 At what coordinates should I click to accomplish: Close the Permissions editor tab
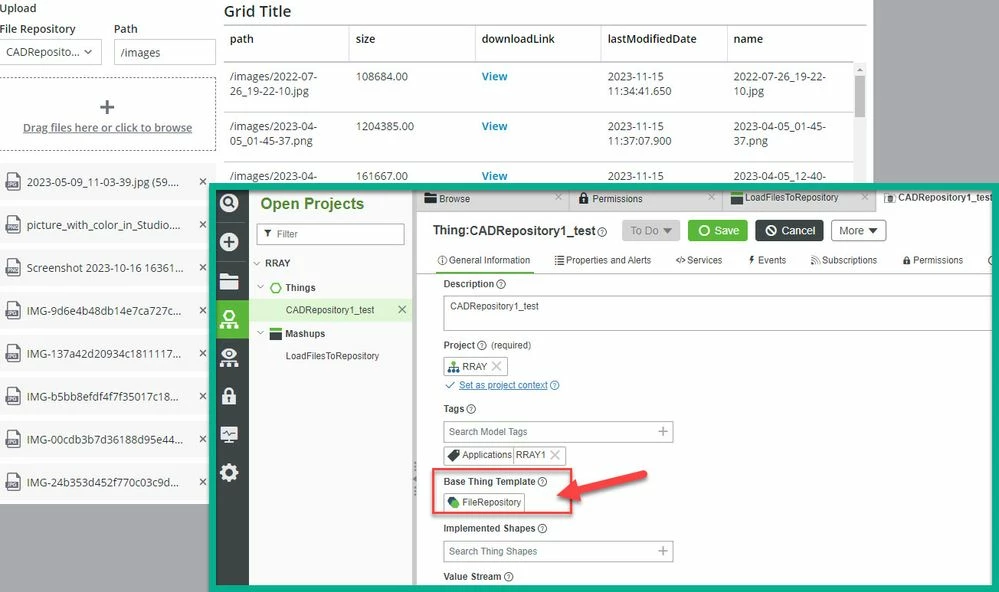tap(712, 198)
